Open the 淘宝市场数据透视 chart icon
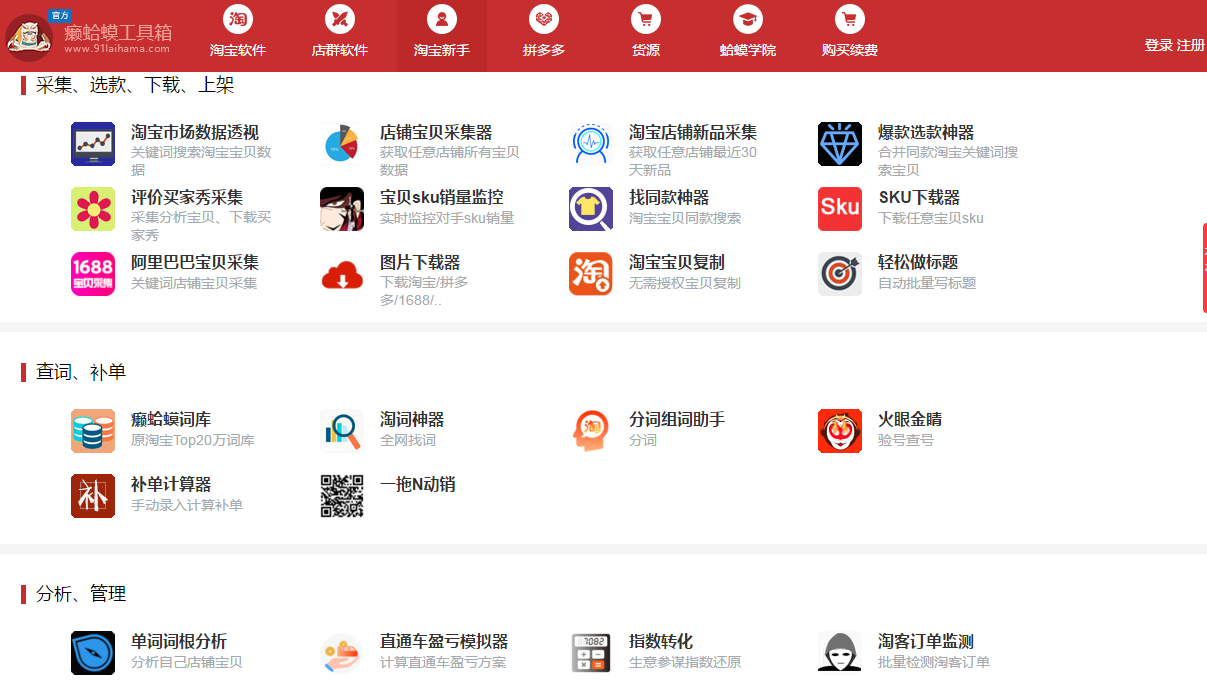This screenshot has height=687, width=1207. pos(93,144)
